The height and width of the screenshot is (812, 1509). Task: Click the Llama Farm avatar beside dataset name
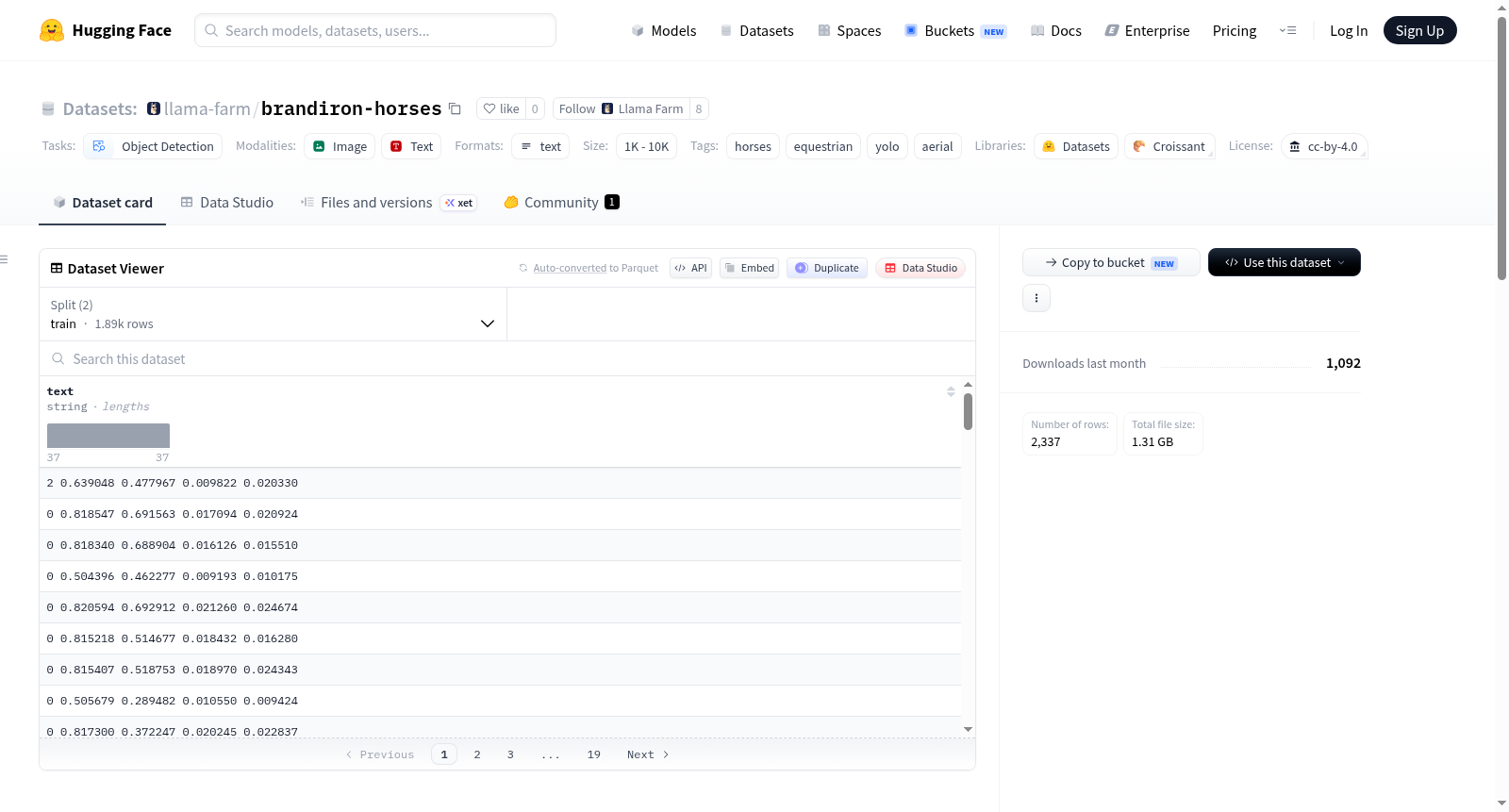point(154,108)
